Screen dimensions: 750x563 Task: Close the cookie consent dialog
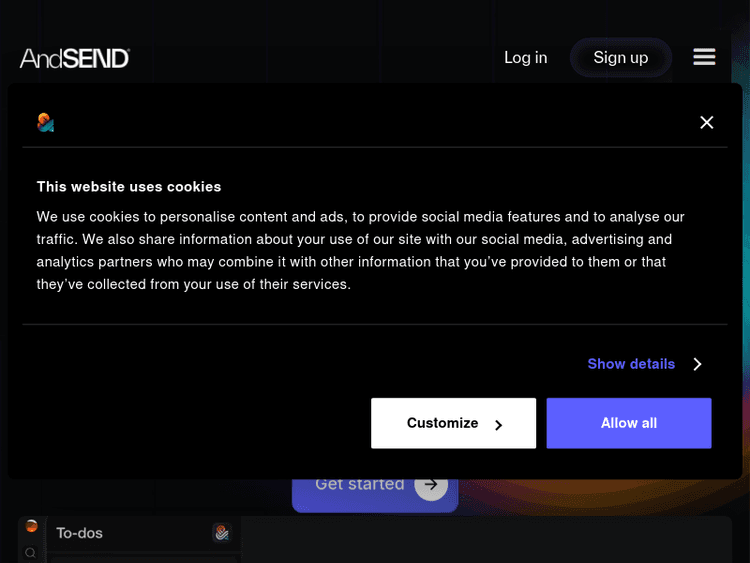click(x=707, y=122)
